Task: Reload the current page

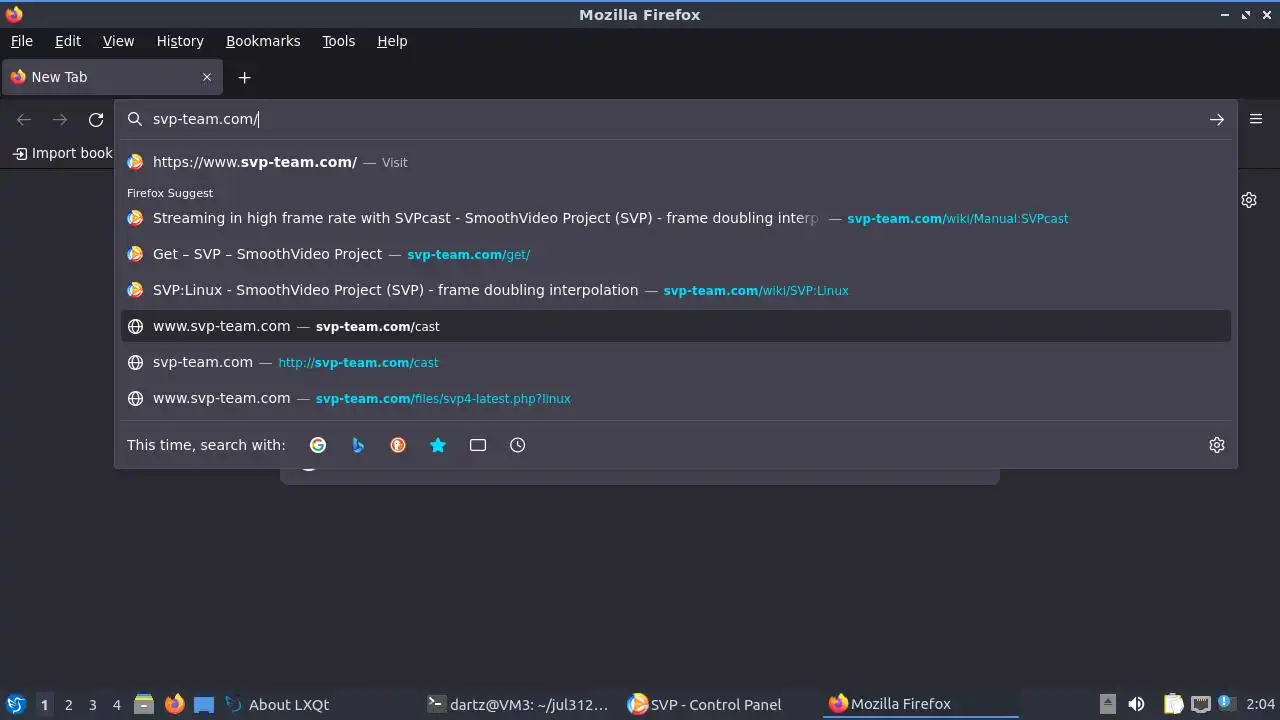Action: [x=96, y=119]
